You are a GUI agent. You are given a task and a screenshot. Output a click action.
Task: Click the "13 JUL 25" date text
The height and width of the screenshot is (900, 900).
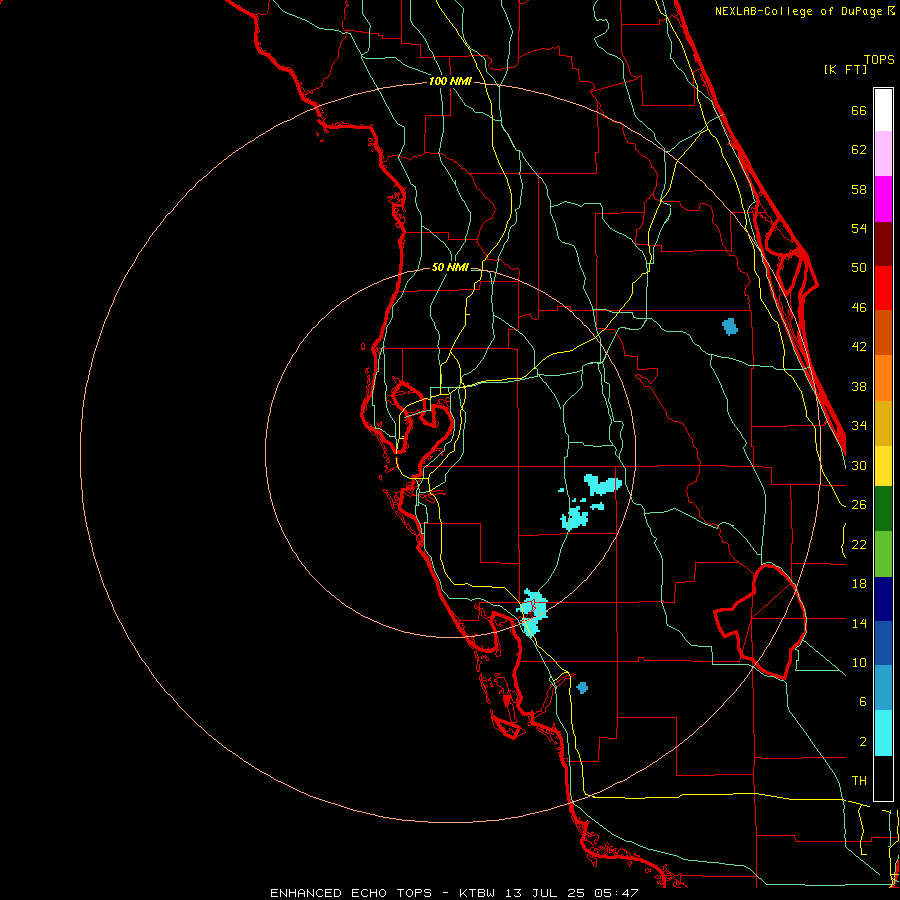545,893
